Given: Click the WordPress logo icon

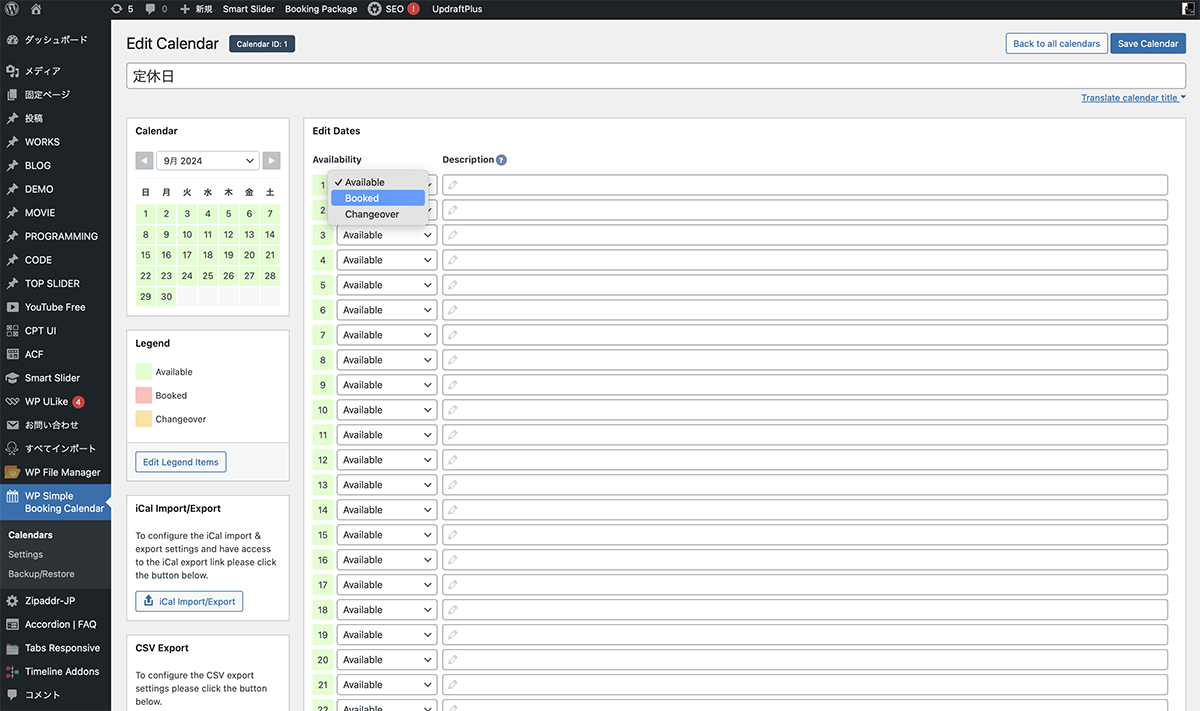Looking at the screenshot, I should point(12,9).
